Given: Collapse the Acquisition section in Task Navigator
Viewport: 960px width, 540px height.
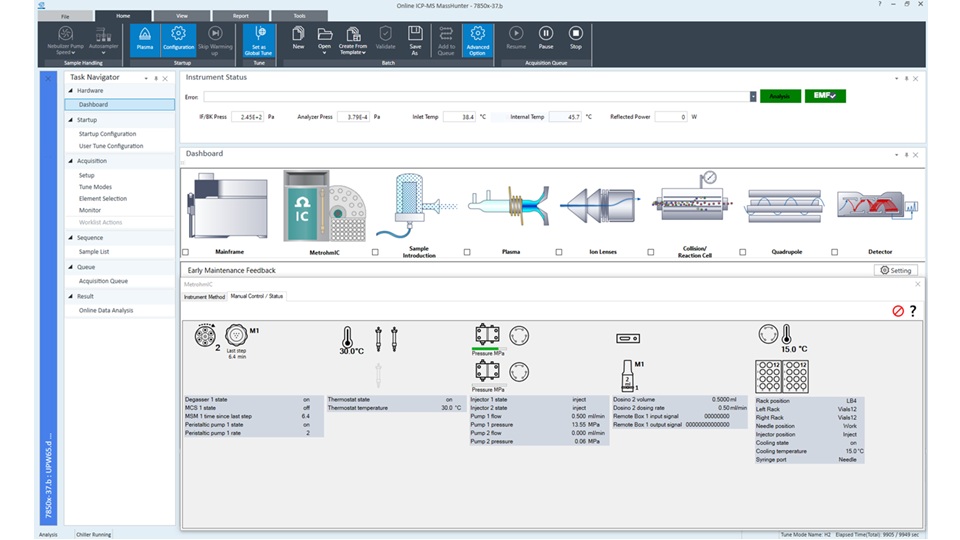Looking at the screenshot, I should point(71,161).
